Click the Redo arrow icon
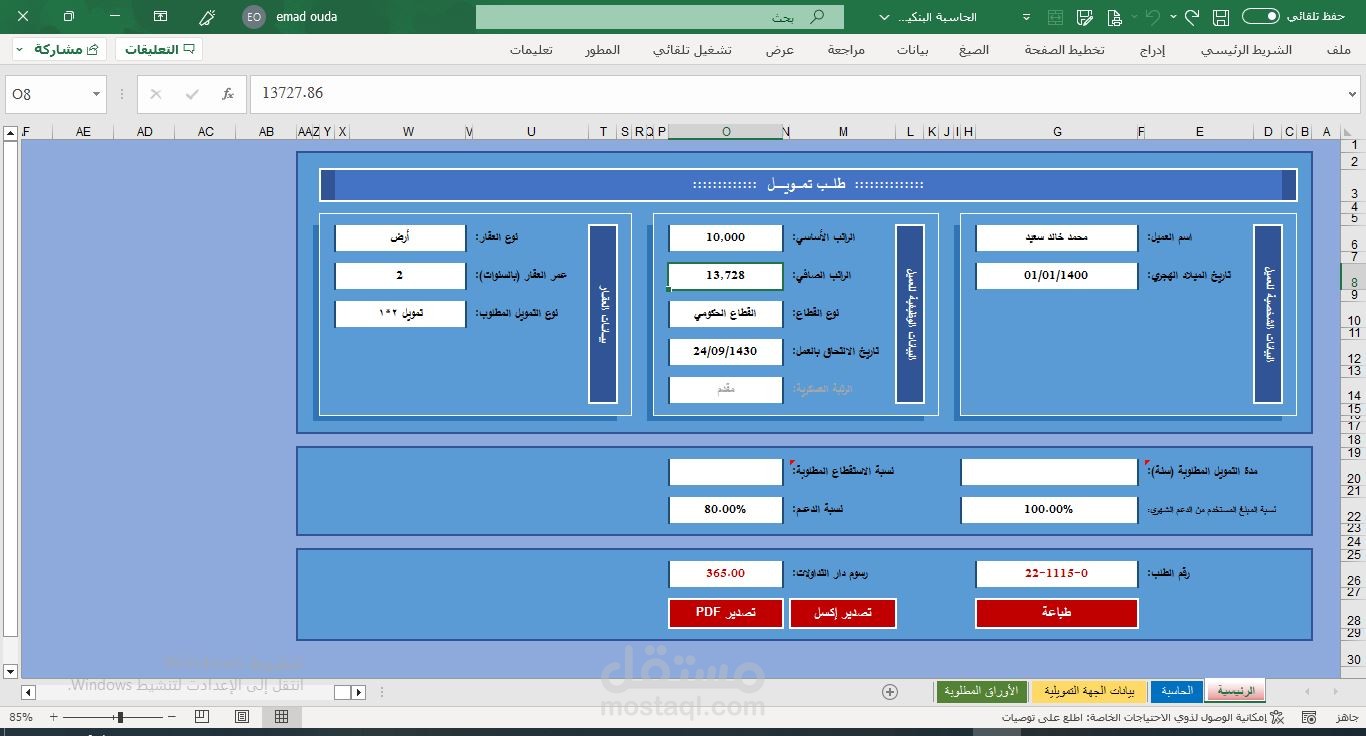 1191,17
